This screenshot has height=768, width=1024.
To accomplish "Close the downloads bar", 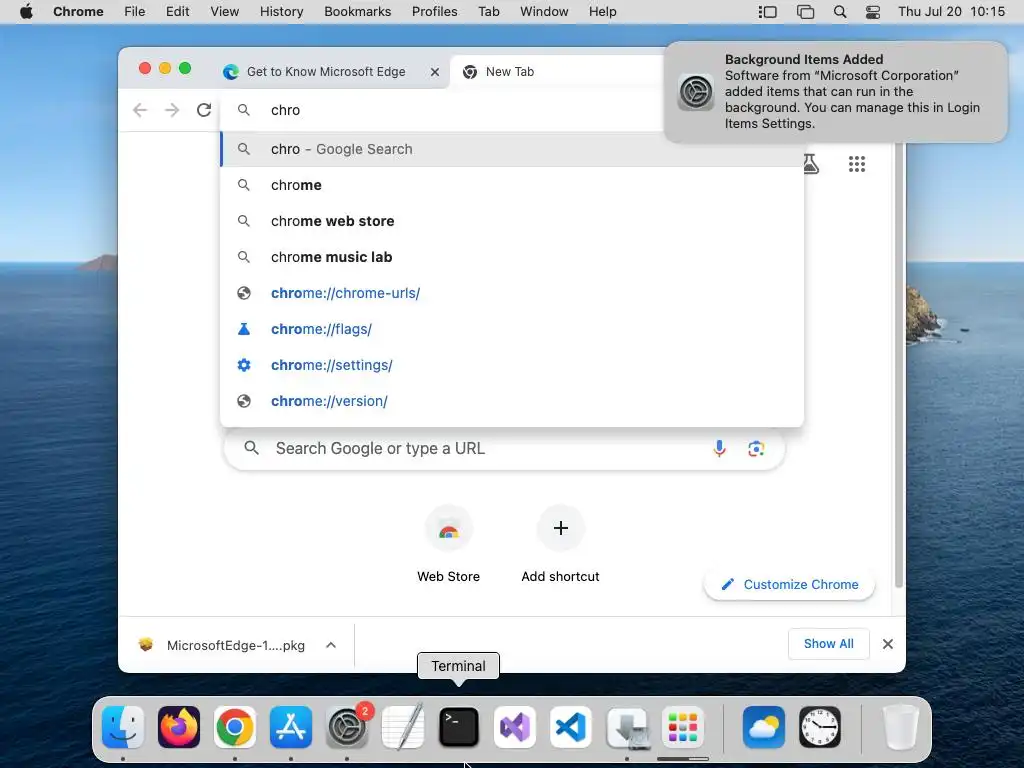I will point(888,644).
